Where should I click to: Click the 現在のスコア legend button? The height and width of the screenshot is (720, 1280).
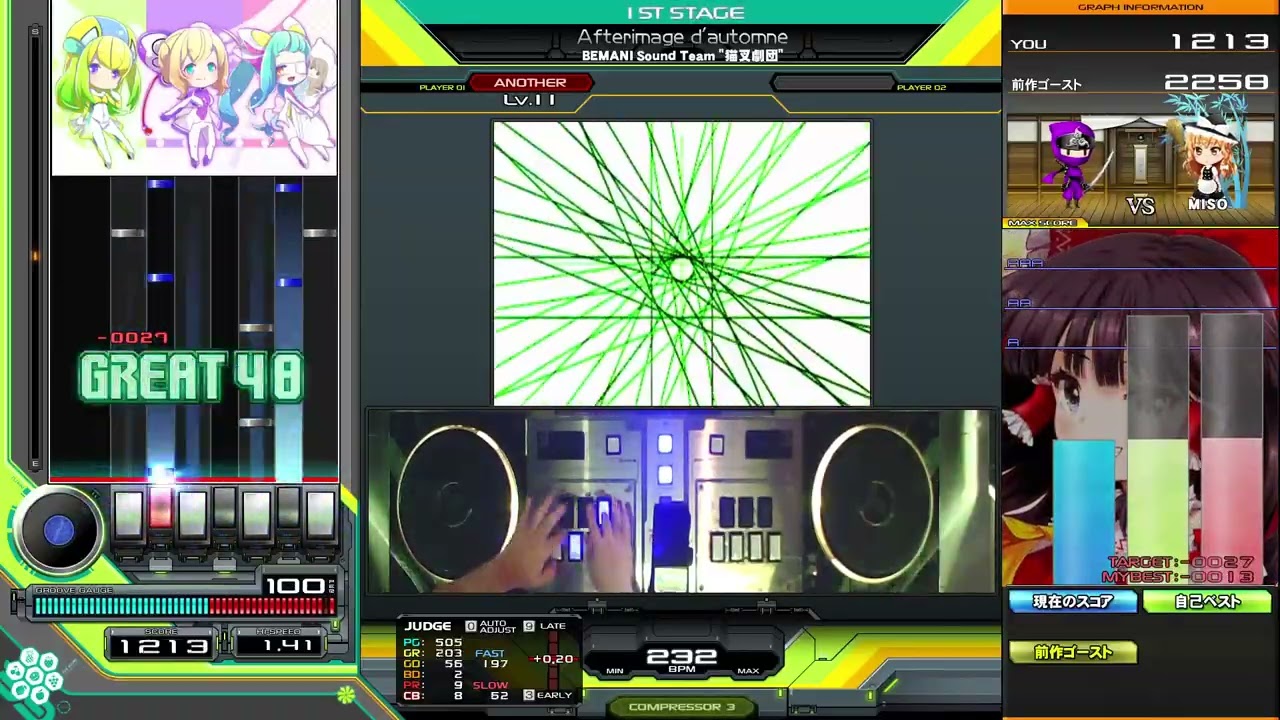tap(1073, 601)
